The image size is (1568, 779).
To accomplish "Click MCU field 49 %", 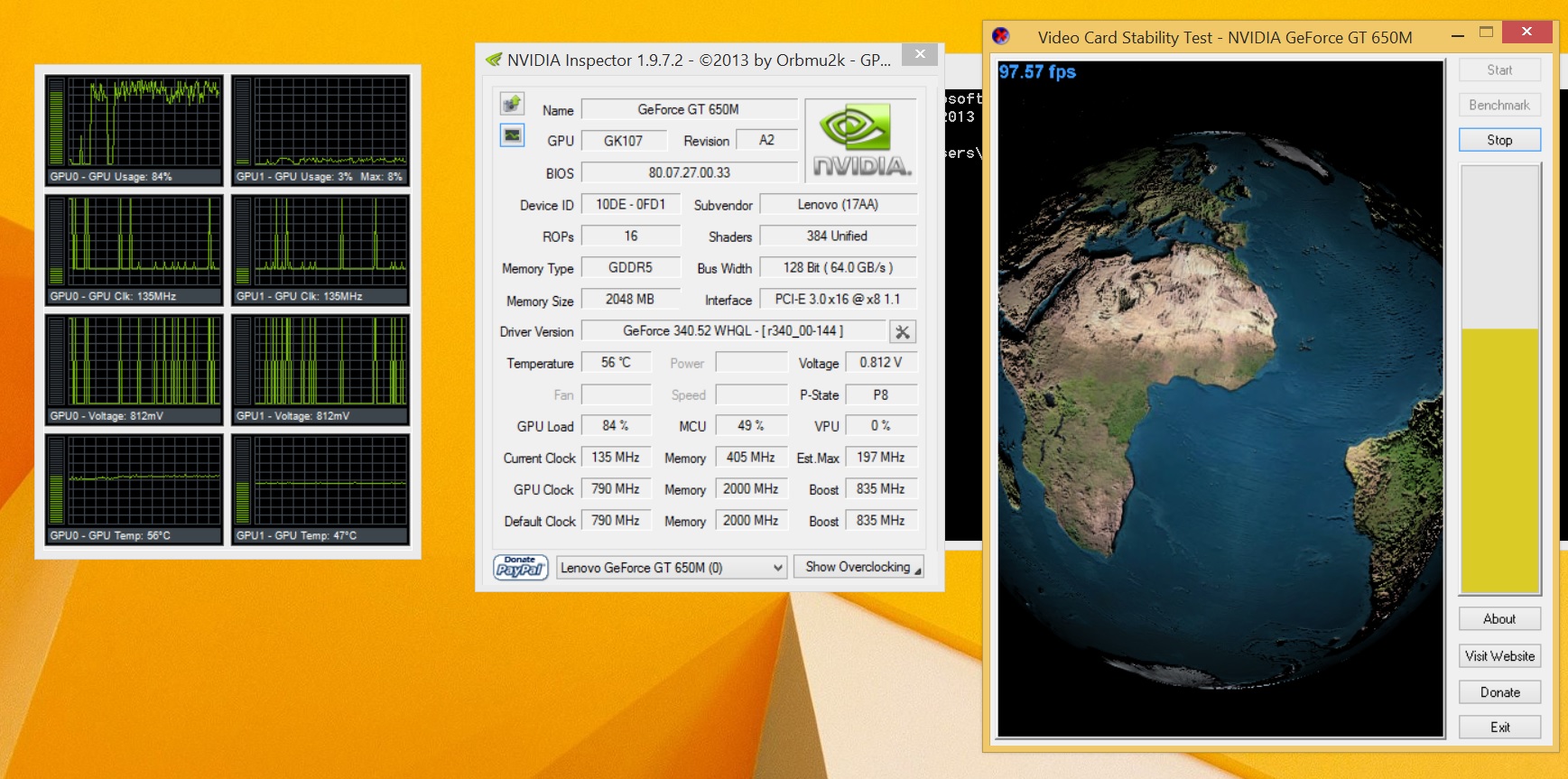I will (x=751, y=426).
